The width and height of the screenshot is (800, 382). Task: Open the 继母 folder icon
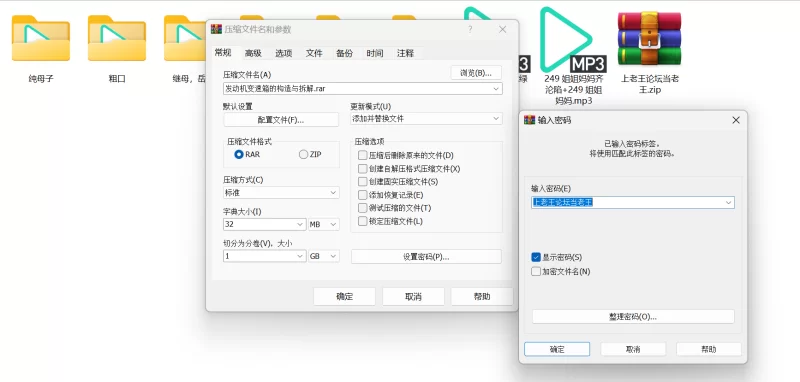pos(185,38)
